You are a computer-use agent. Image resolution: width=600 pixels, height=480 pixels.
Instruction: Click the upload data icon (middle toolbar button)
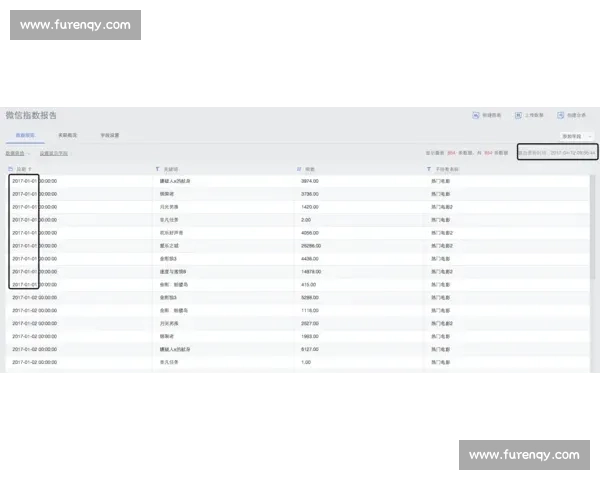click(x=517, y=116)
